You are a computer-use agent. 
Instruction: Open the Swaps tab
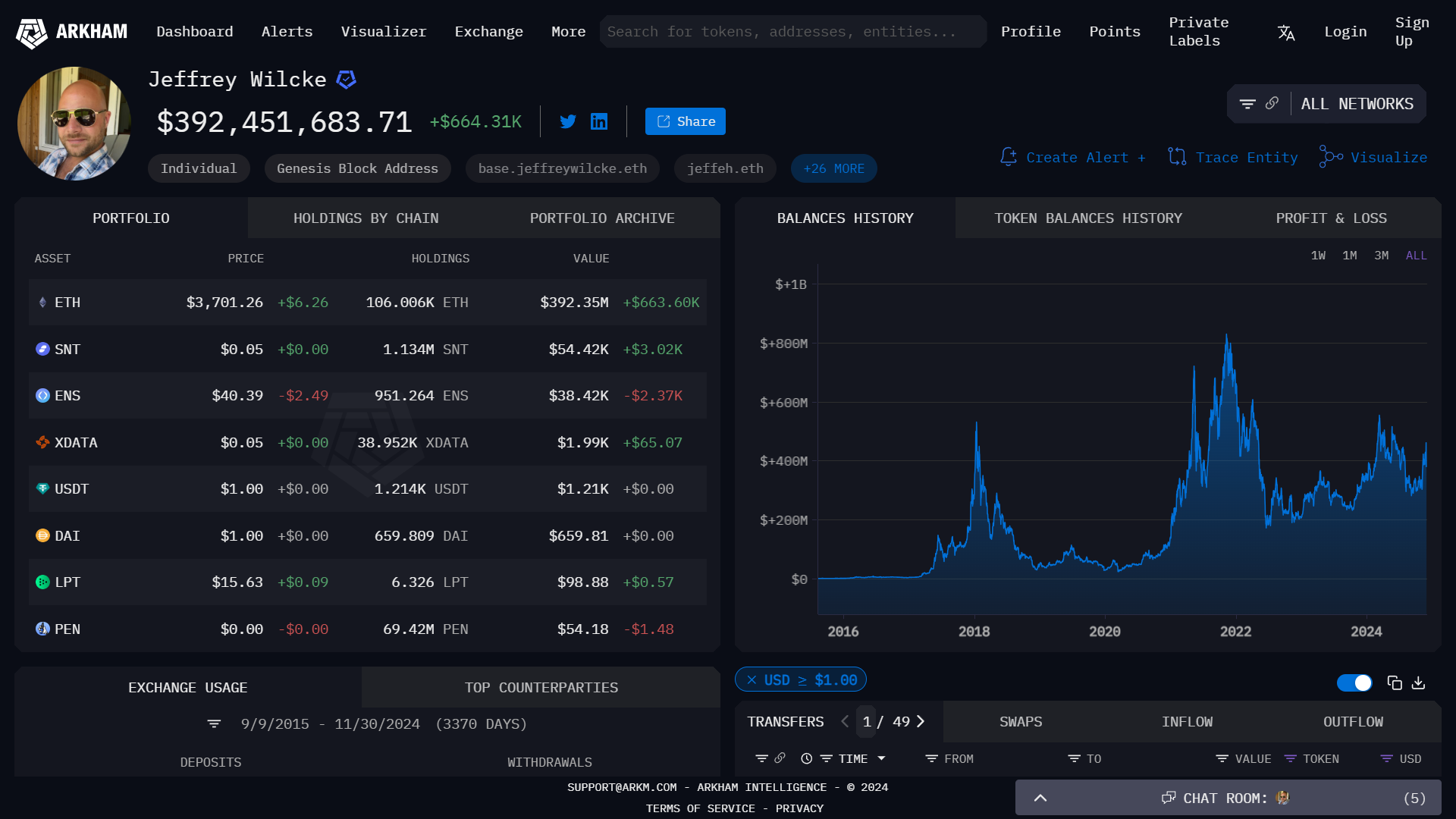[x=1021, y=722]
